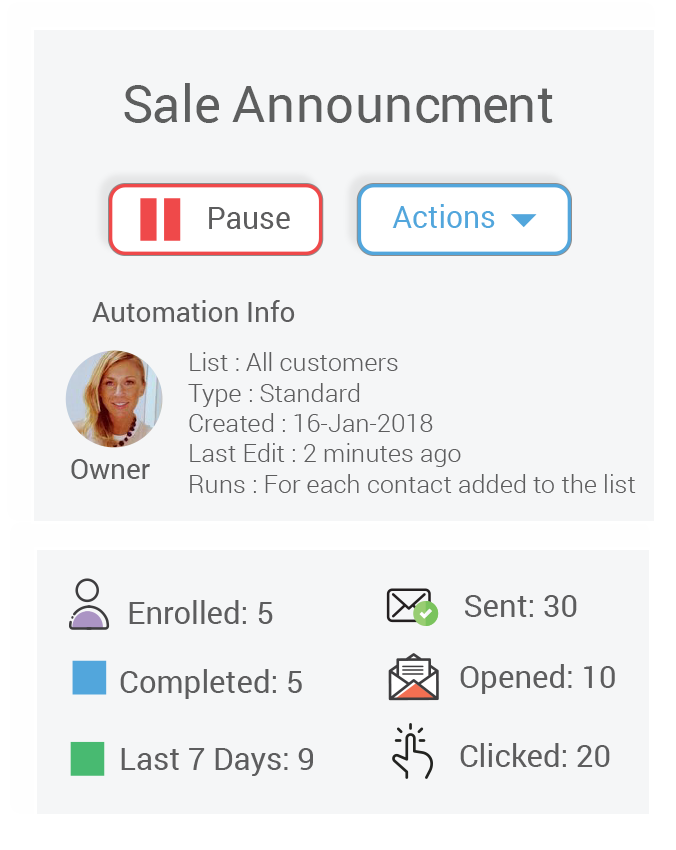This screenshot has height=850, width=676.
Task: Click the blue Completed square
Action: (x=89, y=678)
